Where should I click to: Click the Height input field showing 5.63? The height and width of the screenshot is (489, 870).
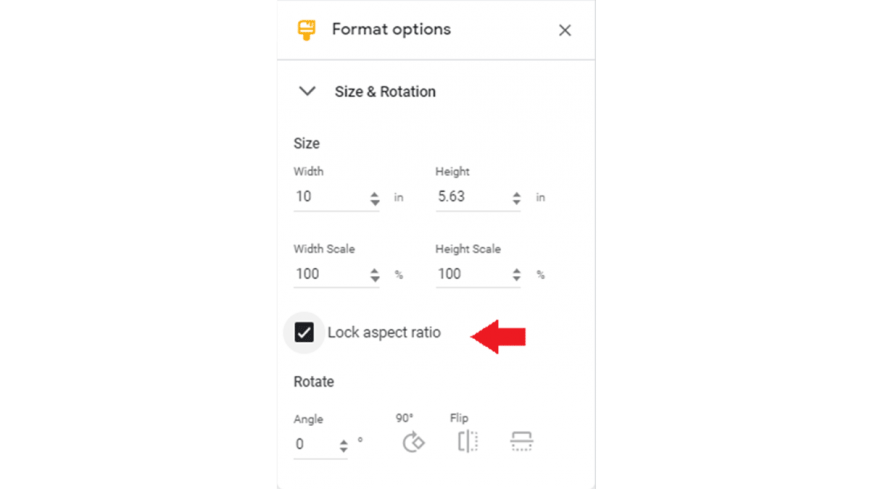click(478, 196)
